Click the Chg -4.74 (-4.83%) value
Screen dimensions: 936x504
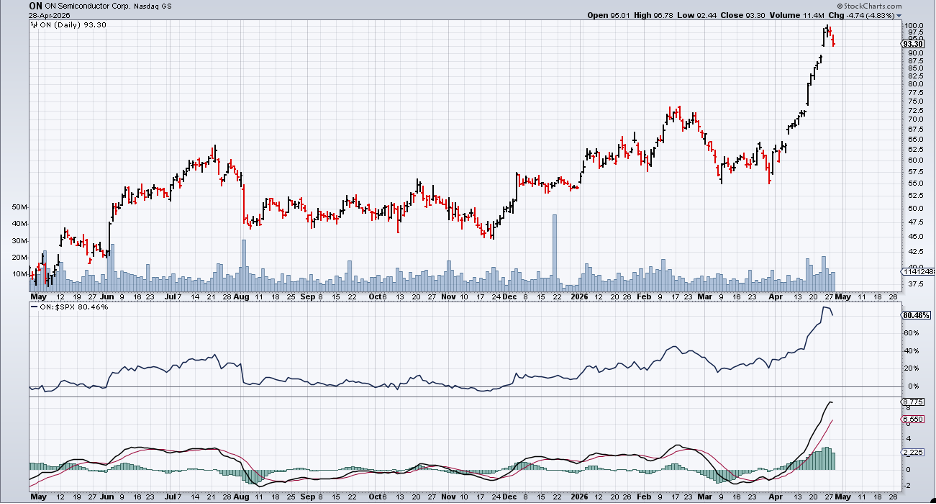[x=862, y=16]
